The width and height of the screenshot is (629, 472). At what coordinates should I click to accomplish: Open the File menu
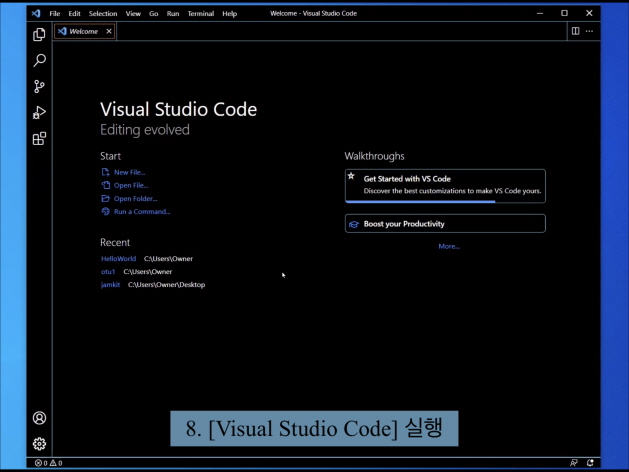(55, 14)
